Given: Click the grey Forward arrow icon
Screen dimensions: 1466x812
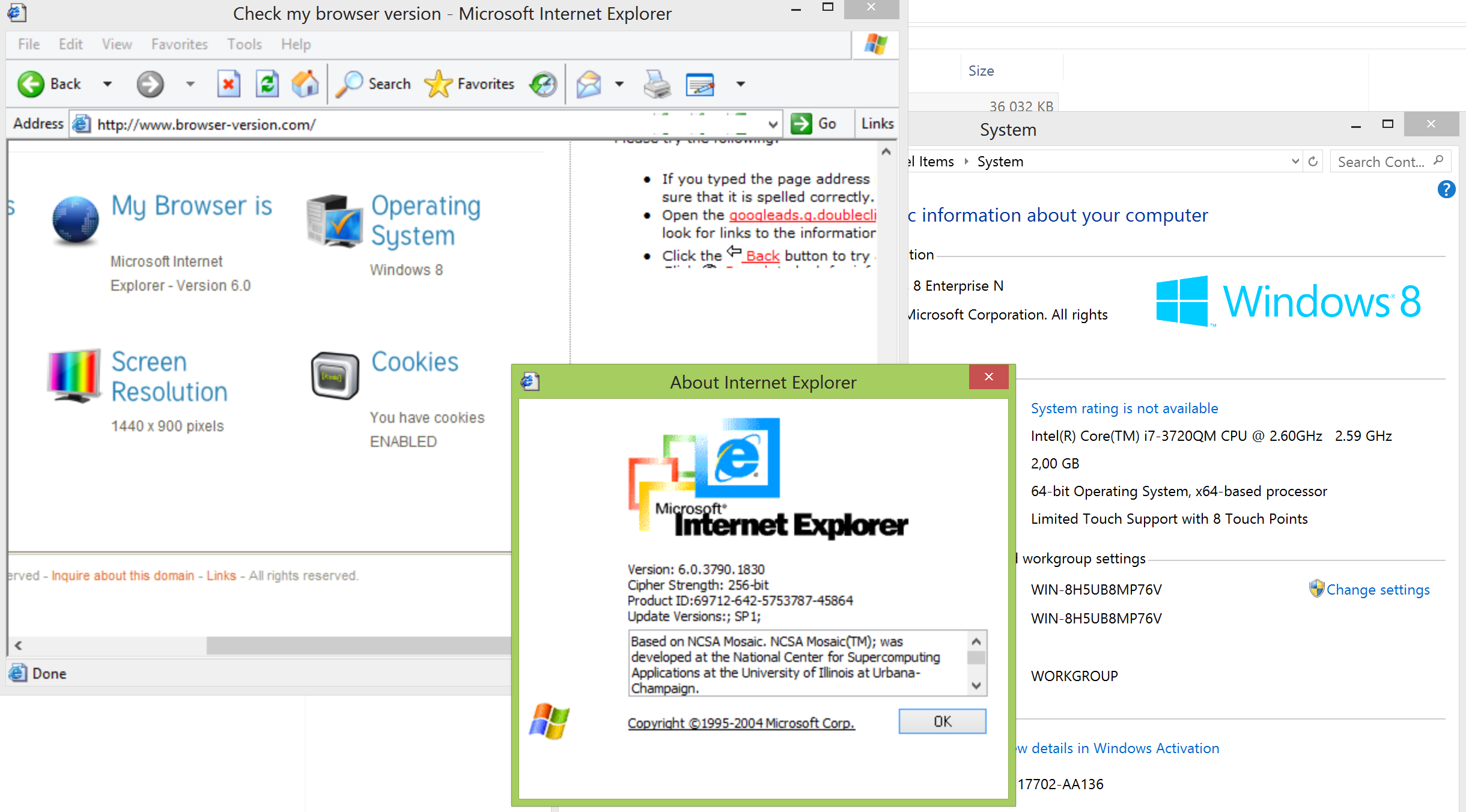Looking at the screenshot, I should [150, 84].
